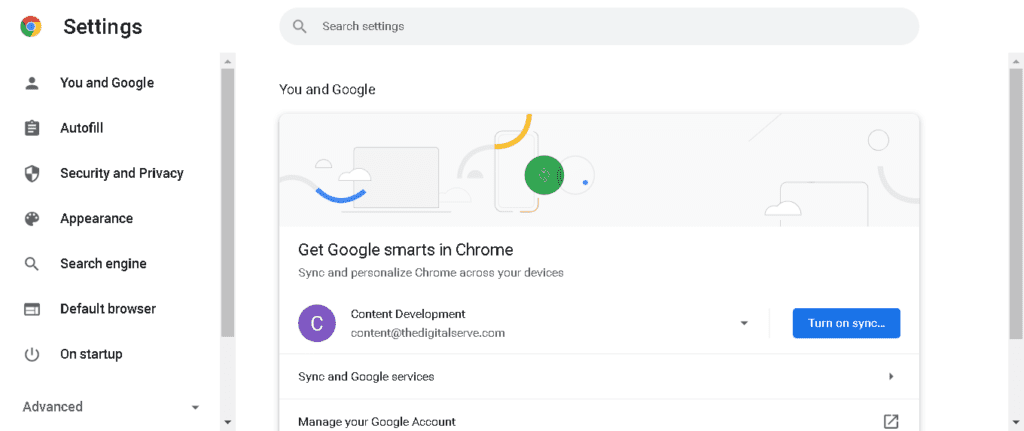
Task: Click the Chrome logo icon
Action: 31,27
